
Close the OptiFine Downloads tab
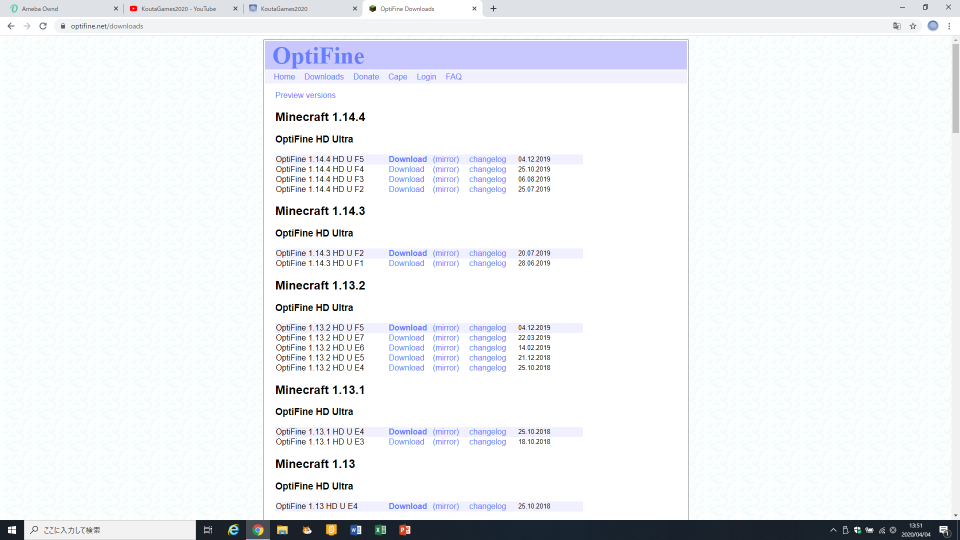pos(474,9)
